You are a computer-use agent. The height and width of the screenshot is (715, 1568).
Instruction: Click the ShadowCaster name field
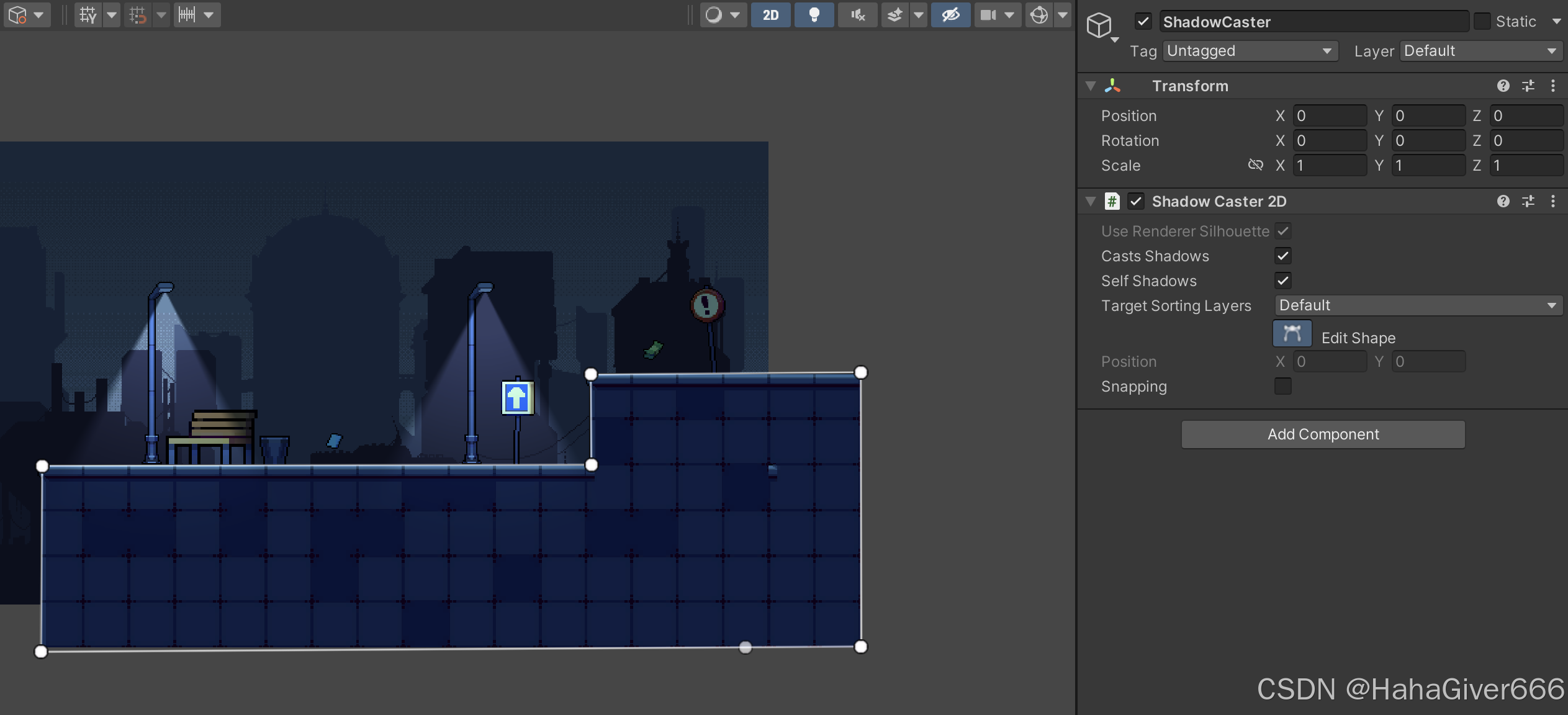1313,22
